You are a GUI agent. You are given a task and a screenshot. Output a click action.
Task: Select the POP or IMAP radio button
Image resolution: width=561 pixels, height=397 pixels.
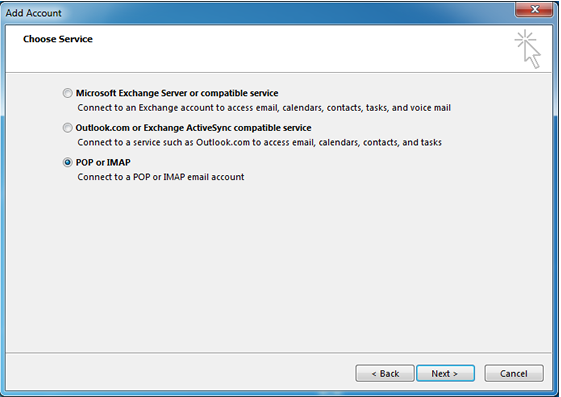(x=67, y=162)
